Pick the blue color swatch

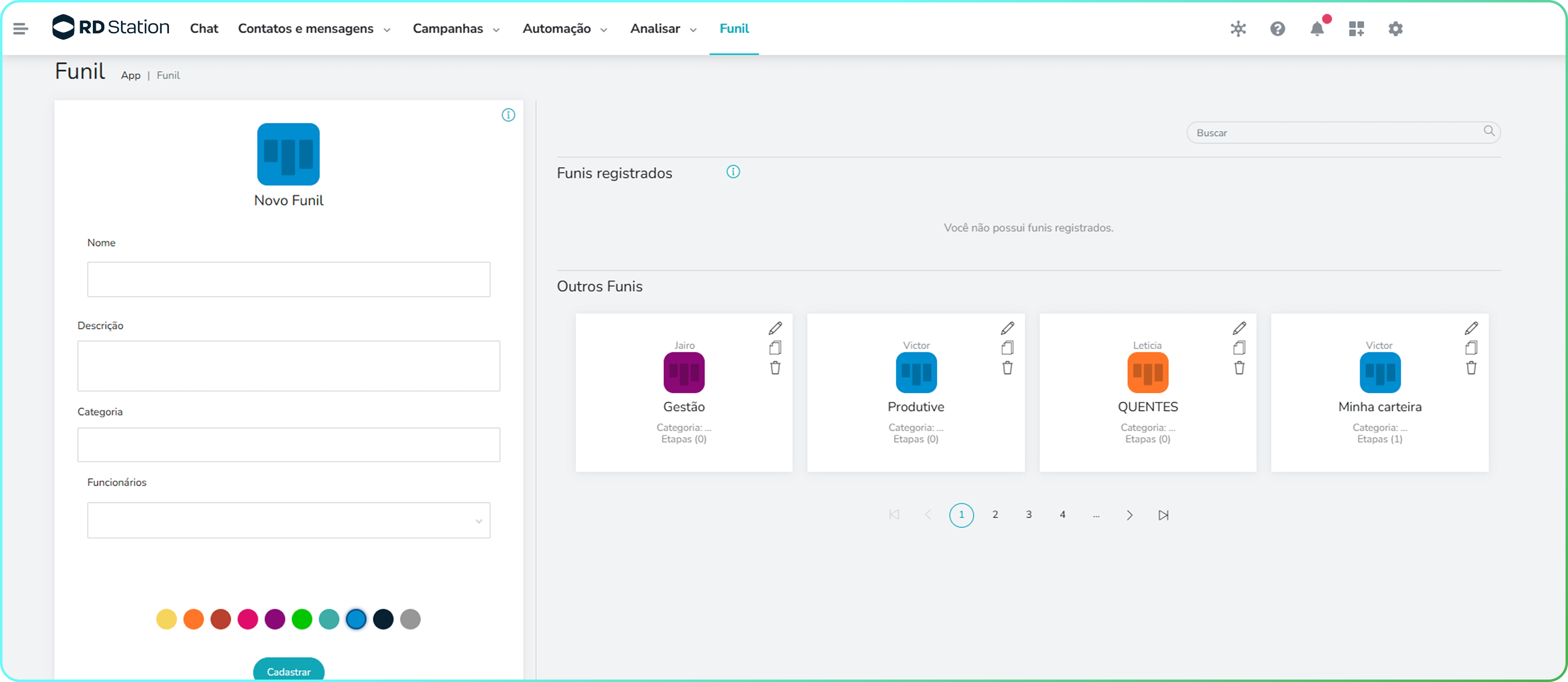[356, 620]
